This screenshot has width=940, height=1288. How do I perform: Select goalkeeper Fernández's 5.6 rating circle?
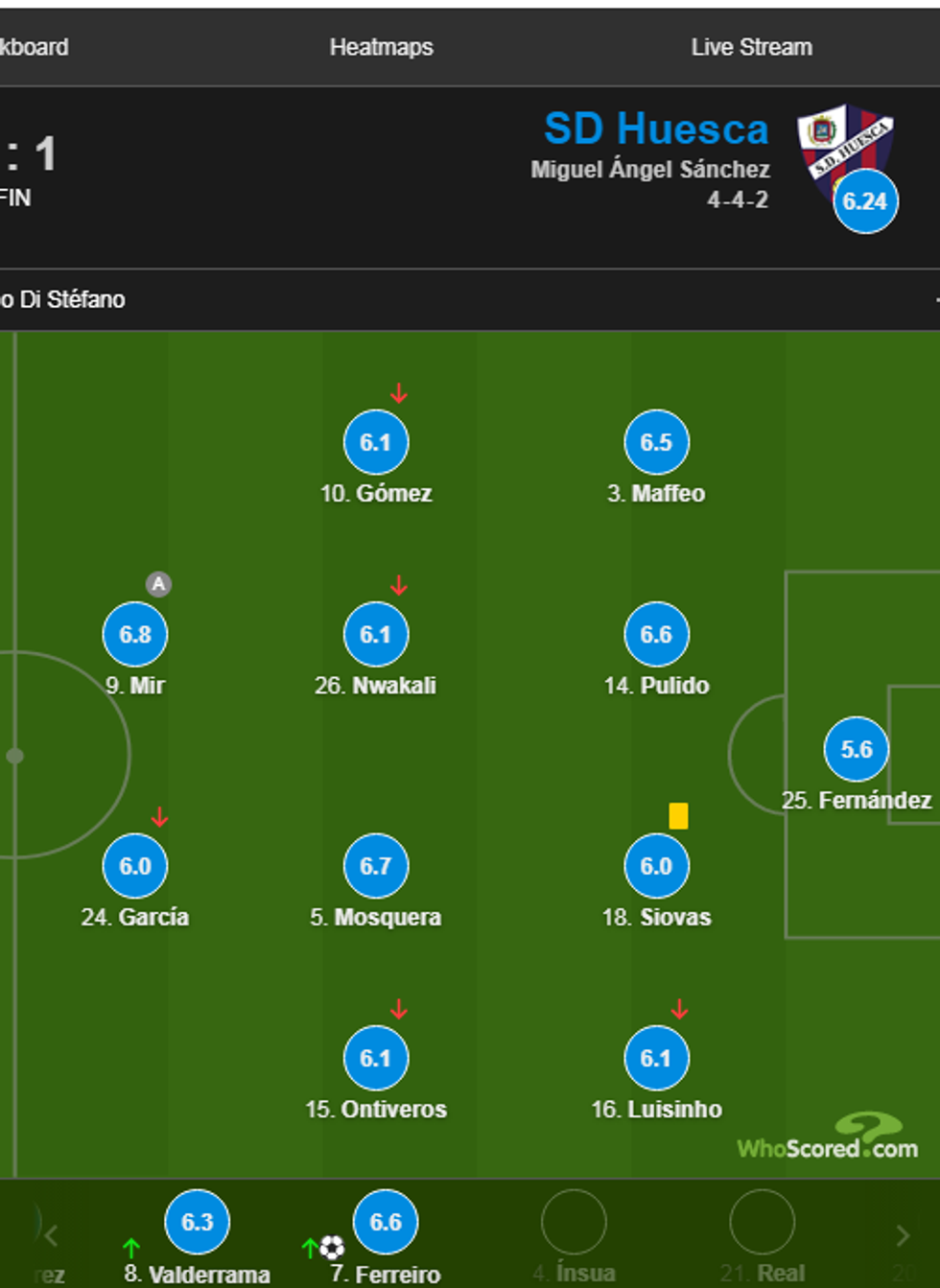(x=857, y=749)
